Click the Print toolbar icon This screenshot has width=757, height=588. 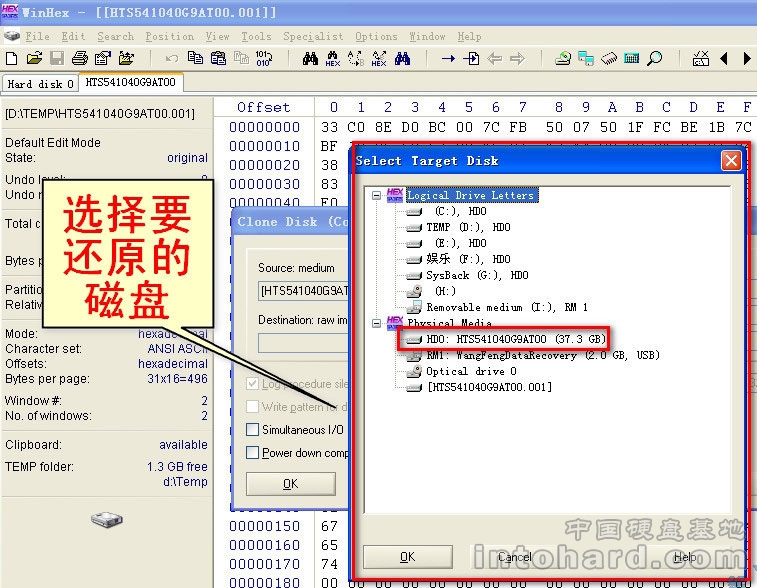click(78, 59)
